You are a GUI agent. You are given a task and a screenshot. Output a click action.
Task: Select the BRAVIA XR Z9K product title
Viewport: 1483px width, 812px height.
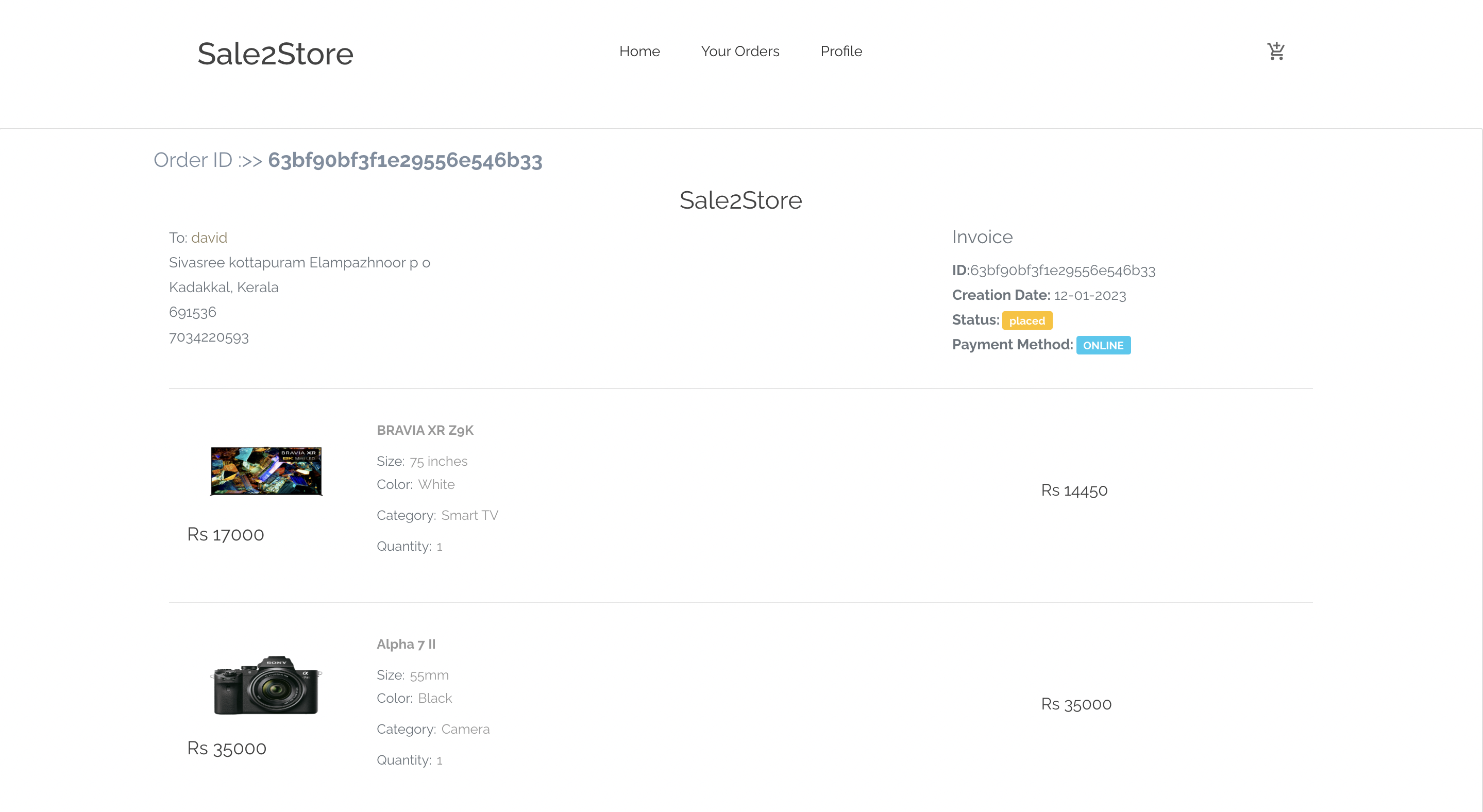[425, 430]
